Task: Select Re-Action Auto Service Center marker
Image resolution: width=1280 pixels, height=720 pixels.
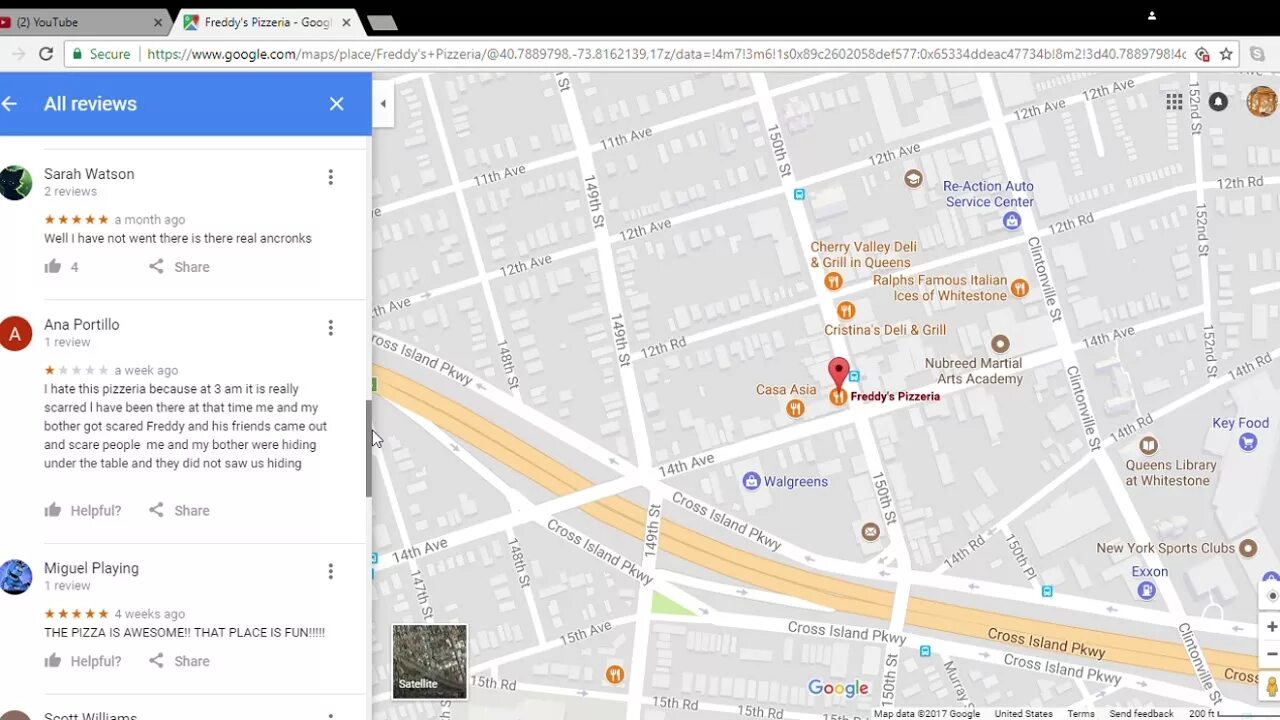Action: [1012, 220]
